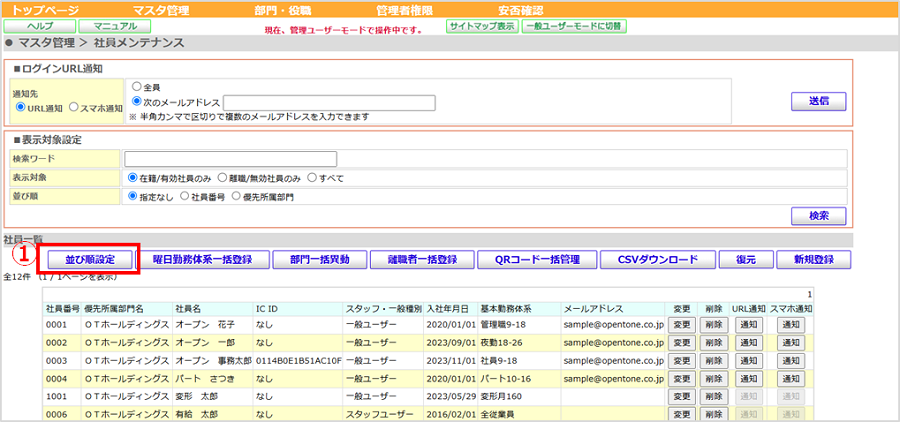Click 削除 for employee 0002
Image resolution: width=900 pixels, height=422 pixels.
click(713, 343)
